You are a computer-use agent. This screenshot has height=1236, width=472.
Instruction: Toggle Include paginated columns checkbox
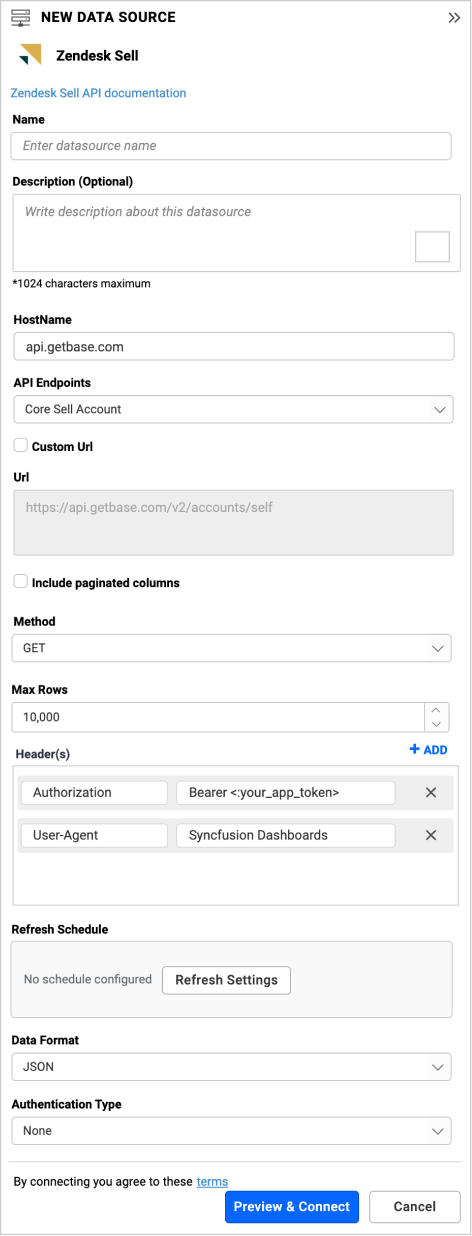click(x=20, y=581)
